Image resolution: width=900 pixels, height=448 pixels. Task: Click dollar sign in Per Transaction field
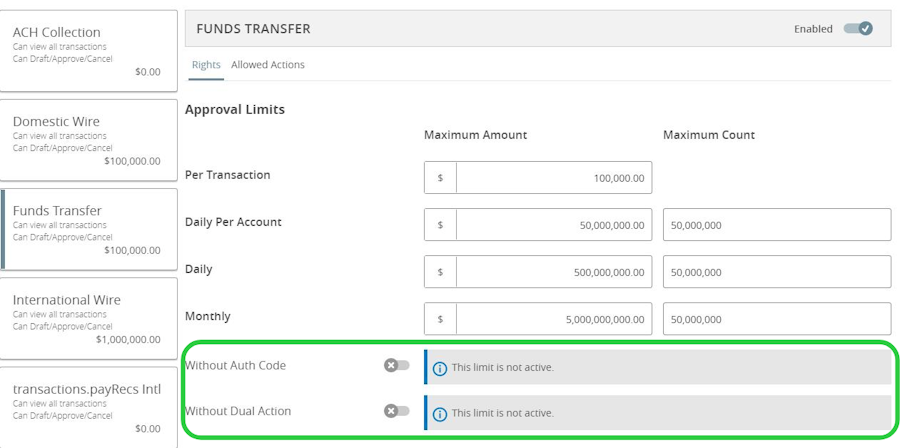pos(440,178)
